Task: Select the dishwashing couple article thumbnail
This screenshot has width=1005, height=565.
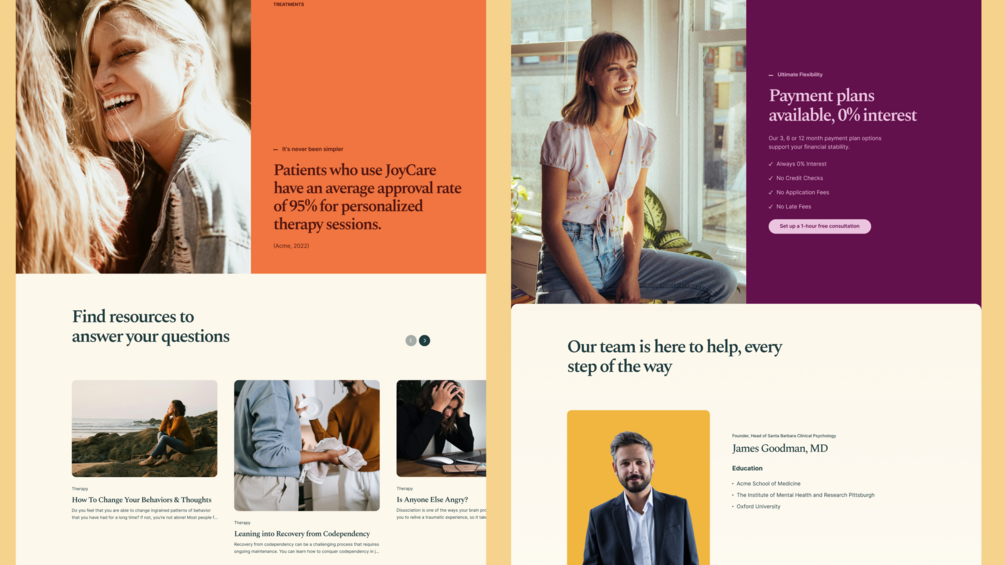Action: 306,445
